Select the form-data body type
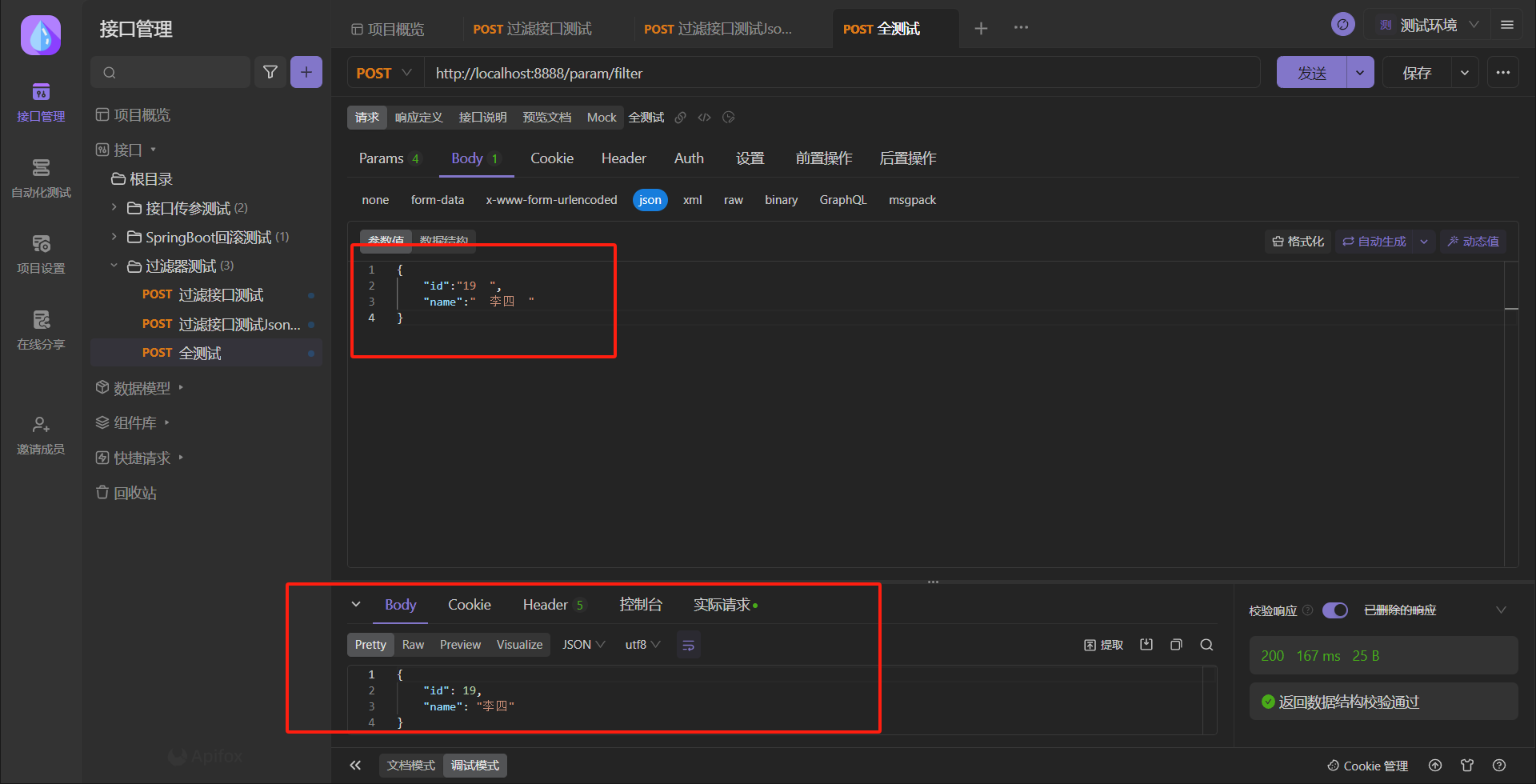 [438, 200]
